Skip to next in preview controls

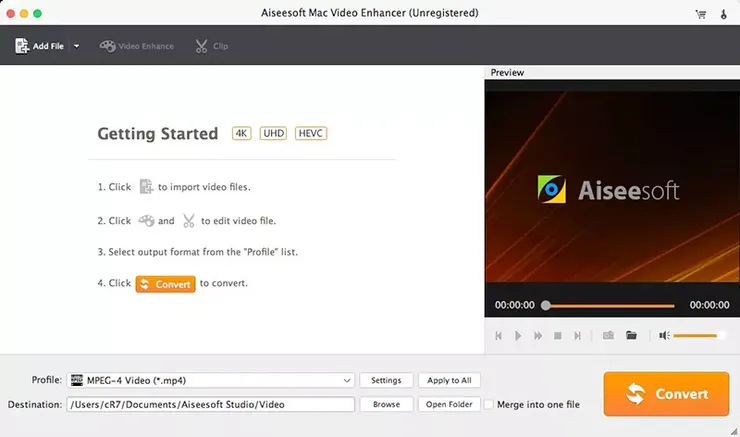click(x=577, y=336)
